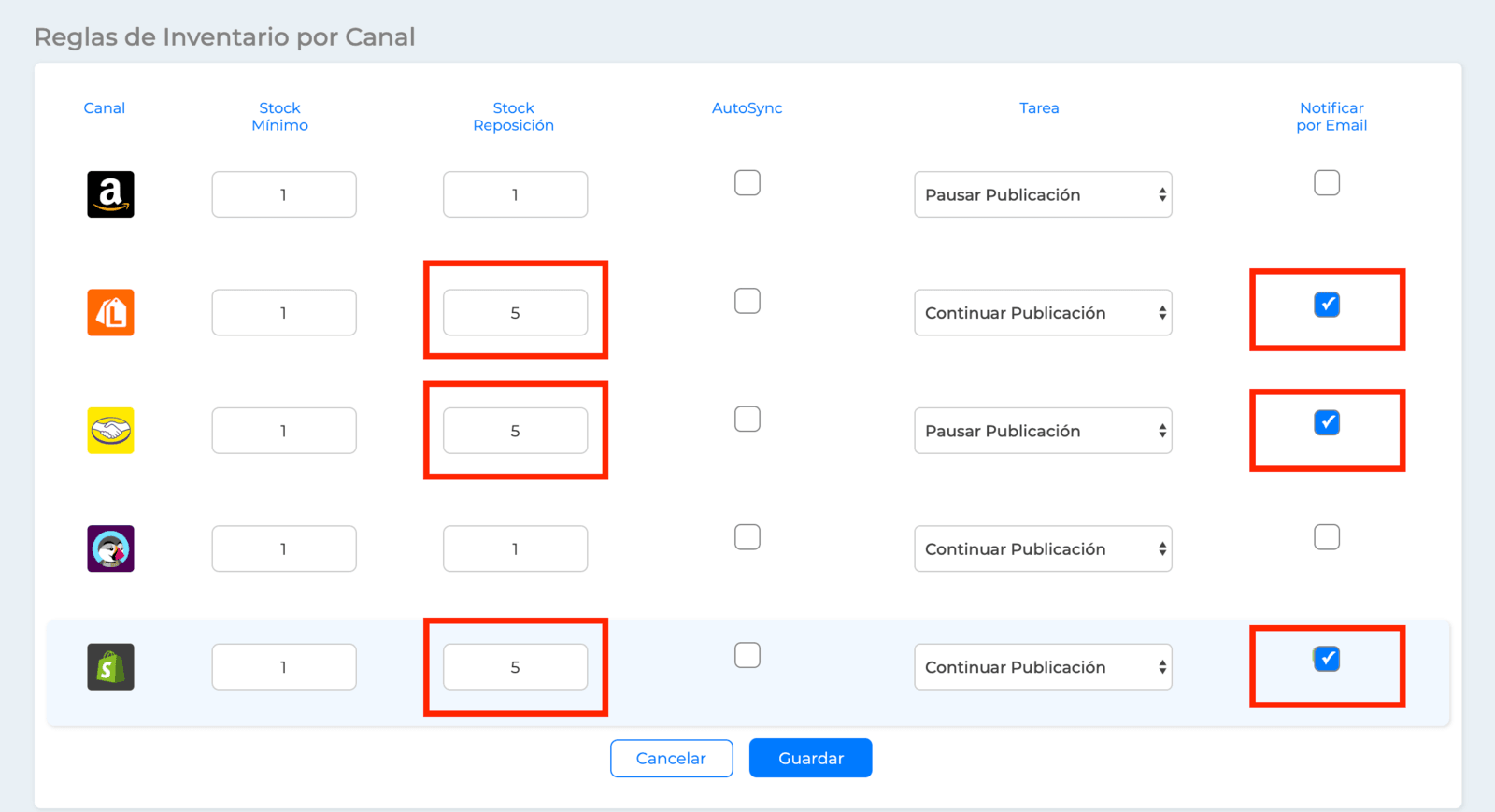Focus the Amazon Stock Mínimo field
Viewport: 1495px width, 812px height.
(x=284, y=194)
